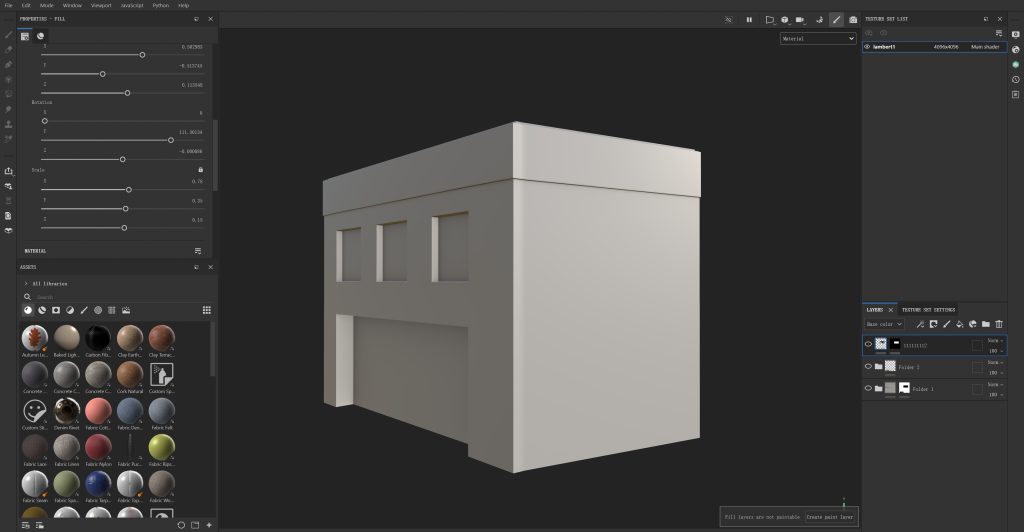
Task: Filter assets by environment maps icon
Action: (x=126, y=310)
